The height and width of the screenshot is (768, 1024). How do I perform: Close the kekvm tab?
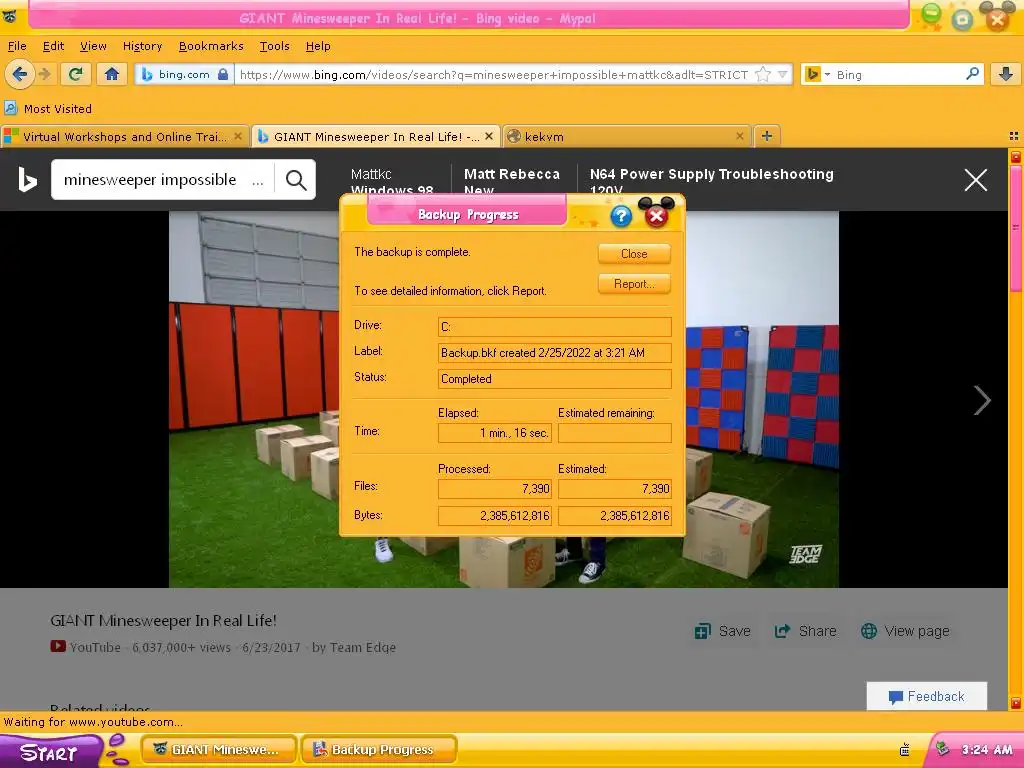pos(739,136)
